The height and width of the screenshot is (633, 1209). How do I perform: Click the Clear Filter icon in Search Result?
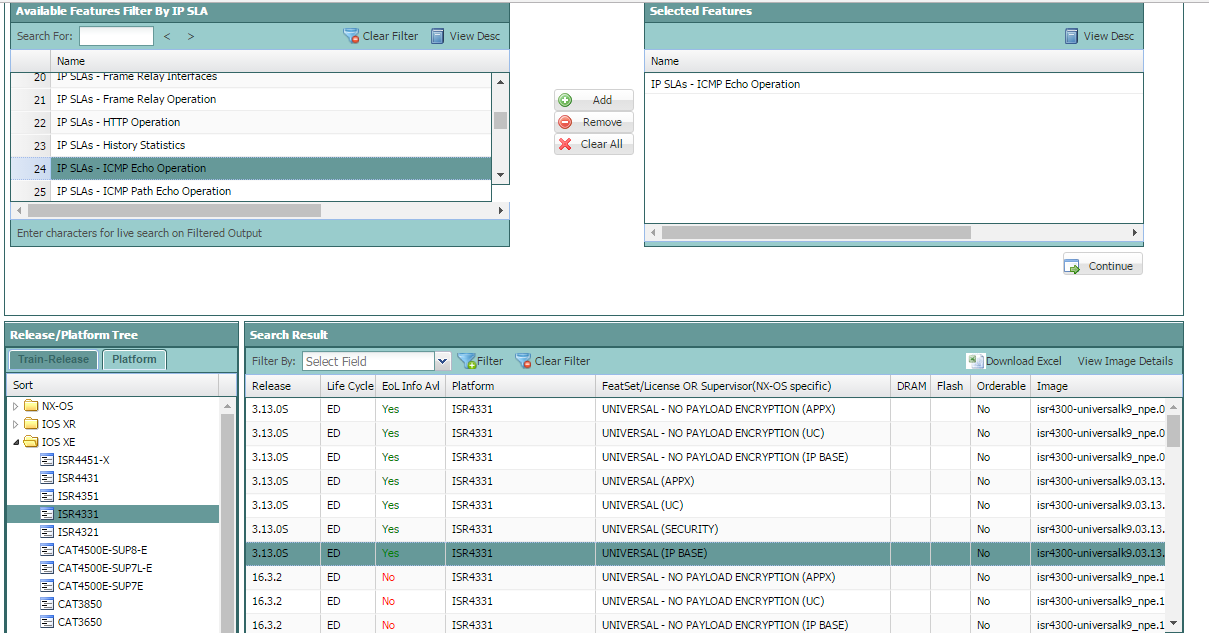[523, 361]
